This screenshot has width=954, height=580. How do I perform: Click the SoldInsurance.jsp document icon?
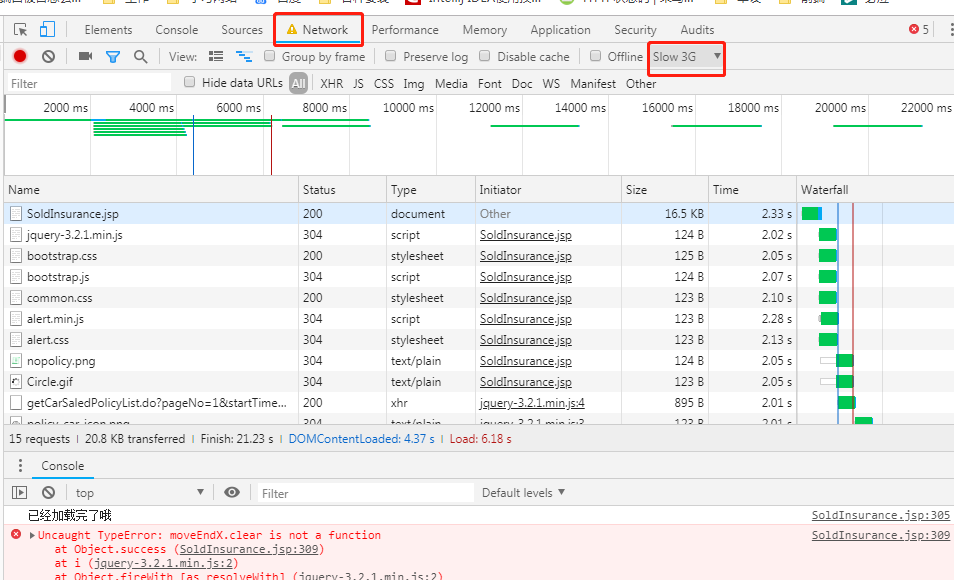16,214
